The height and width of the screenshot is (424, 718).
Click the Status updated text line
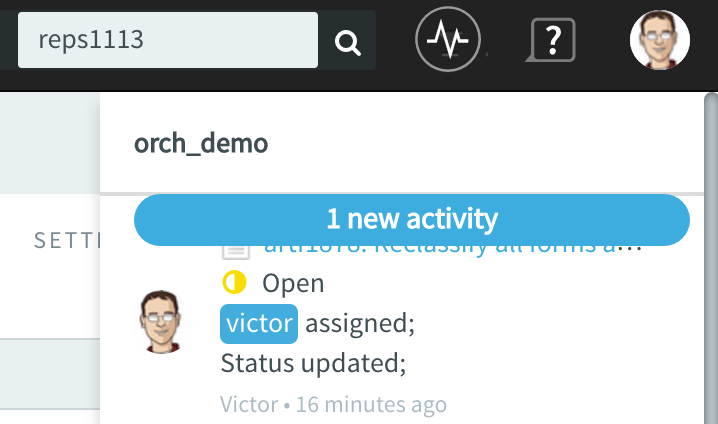click(x=313, y=364)
